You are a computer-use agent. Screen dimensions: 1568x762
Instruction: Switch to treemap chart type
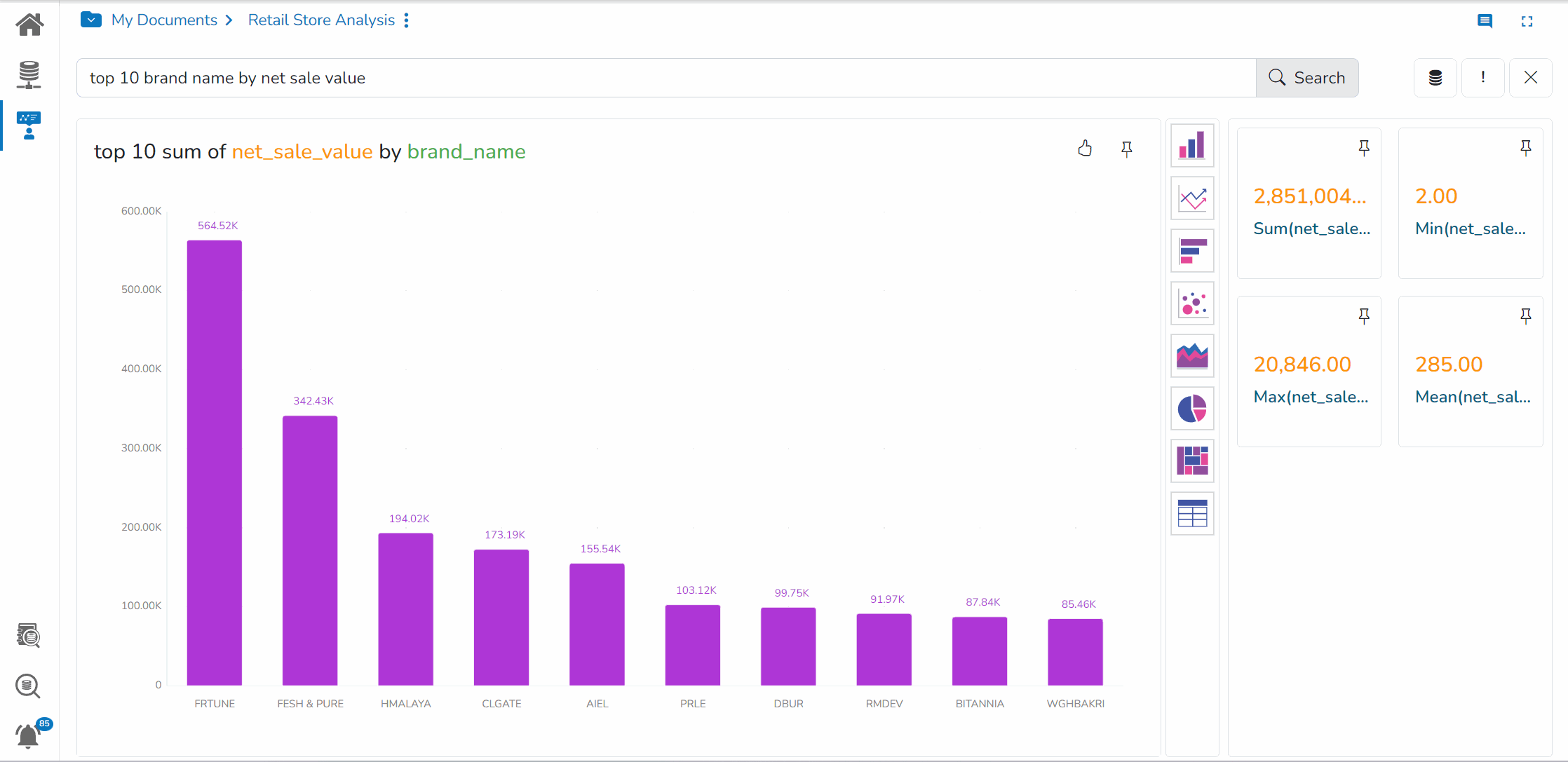coord(1192,461)
